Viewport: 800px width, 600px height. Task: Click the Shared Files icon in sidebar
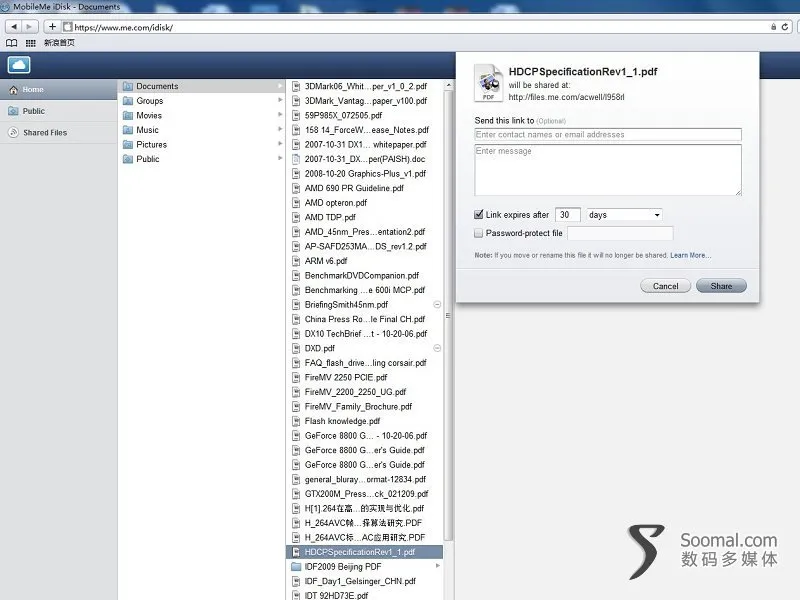coord(14,133)
